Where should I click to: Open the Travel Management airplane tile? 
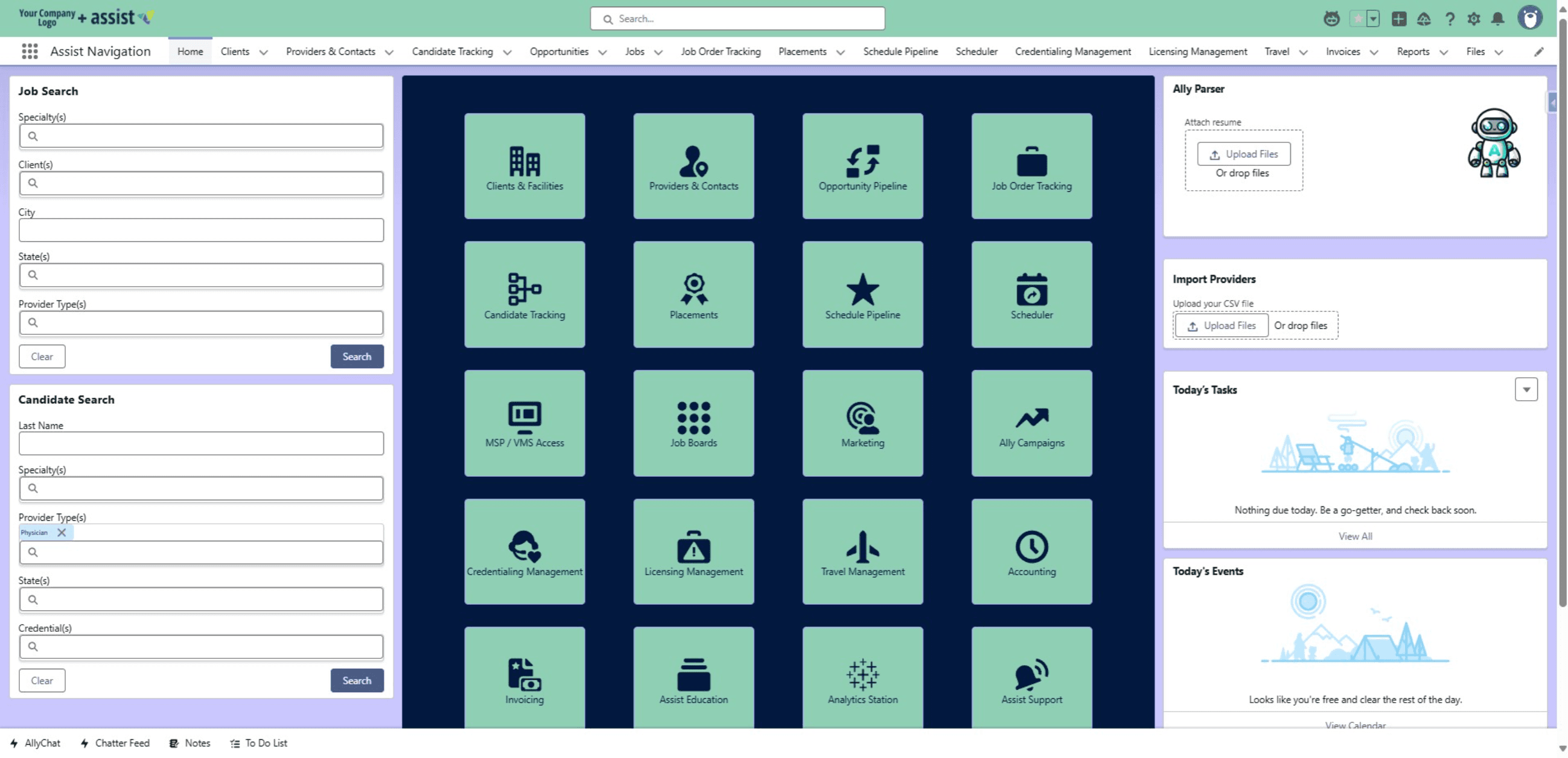point(862,552)
